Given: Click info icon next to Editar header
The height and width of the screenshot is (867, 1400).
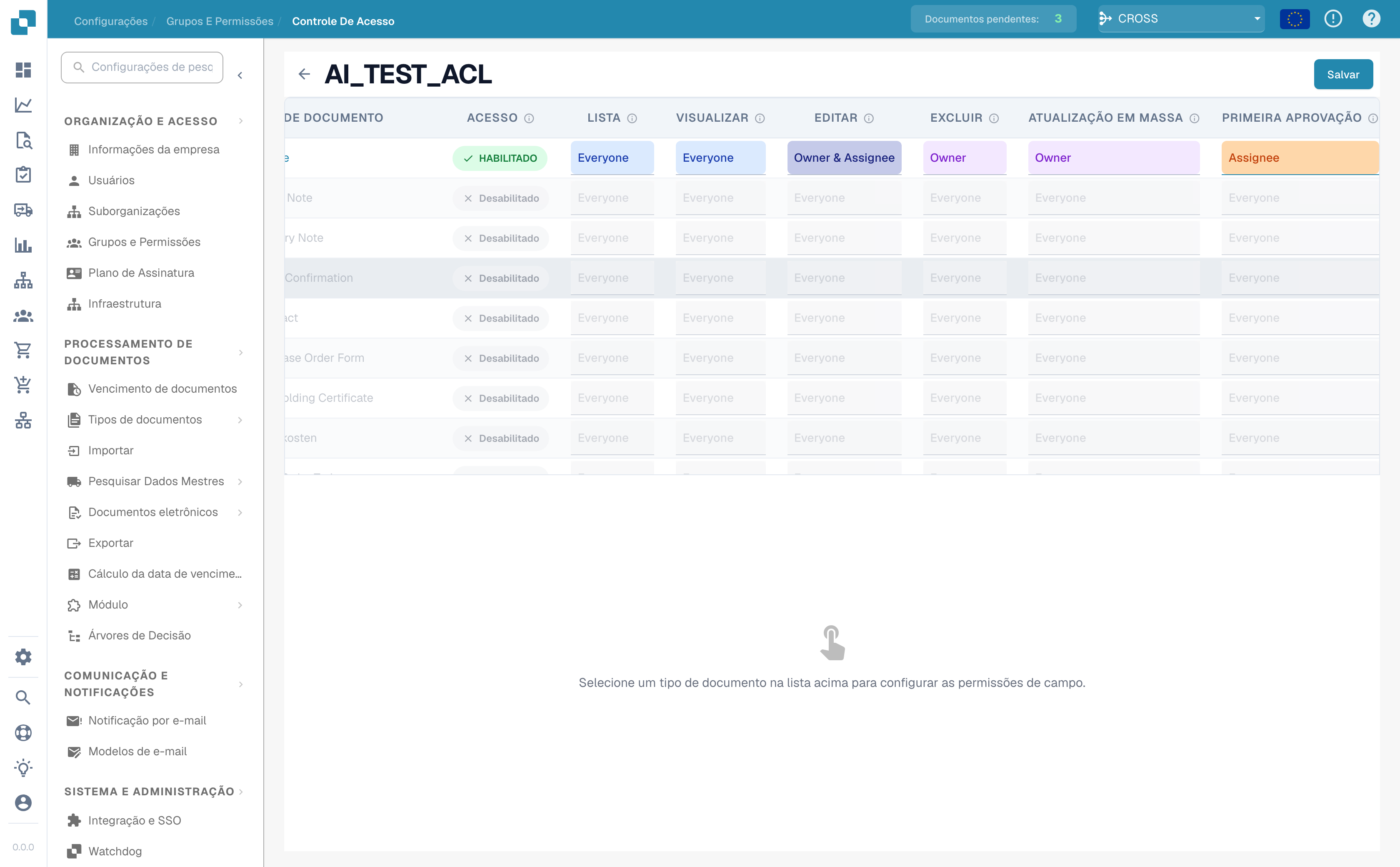Looking at the screenshot, I should (869, 118).
